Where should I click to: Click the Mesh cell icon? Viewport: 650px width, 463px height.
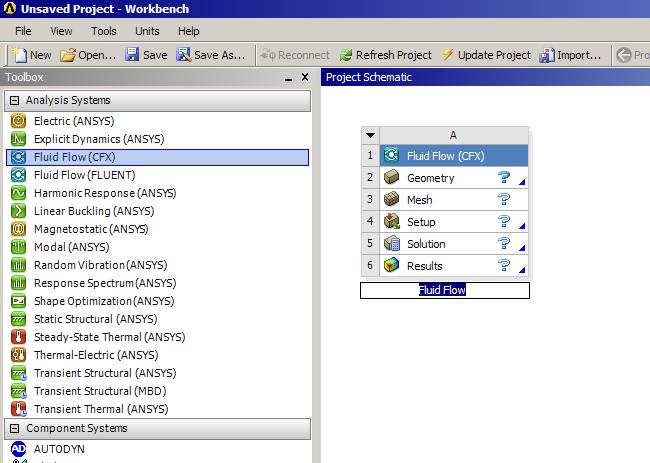coord(392,200)
